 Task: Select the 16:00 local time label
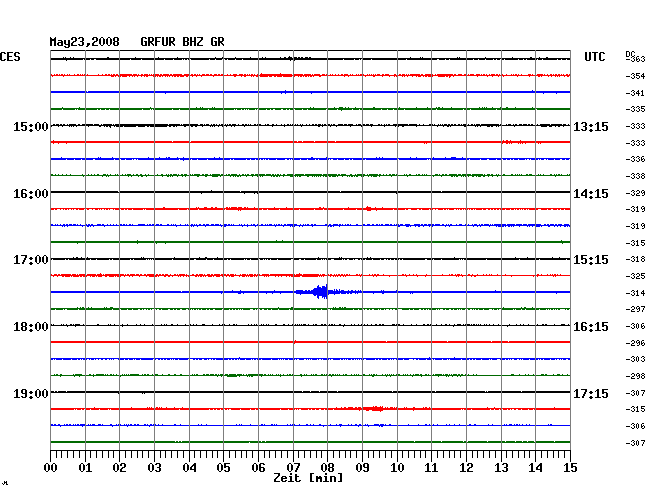31,194
